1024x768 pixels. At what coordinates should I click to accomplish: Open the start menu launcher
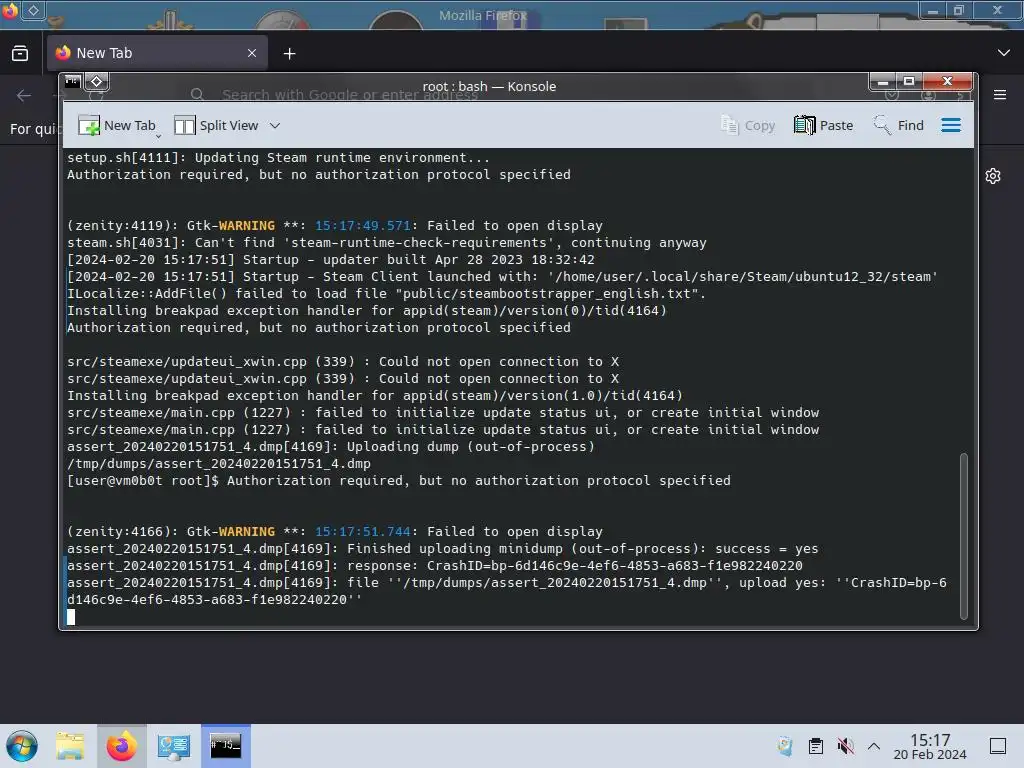[22, 746]
